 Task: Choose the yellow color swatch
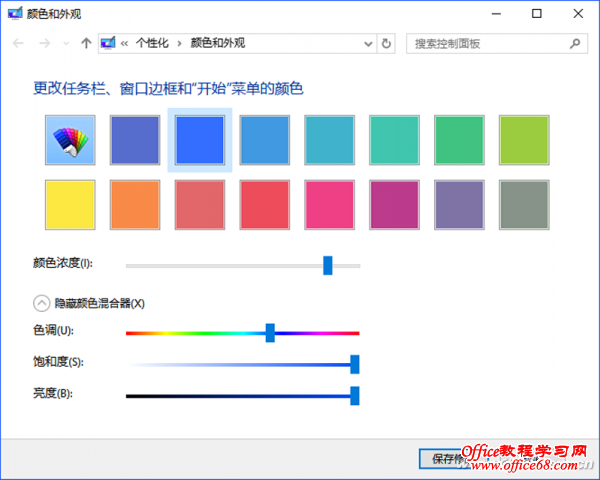click(70, 205)
